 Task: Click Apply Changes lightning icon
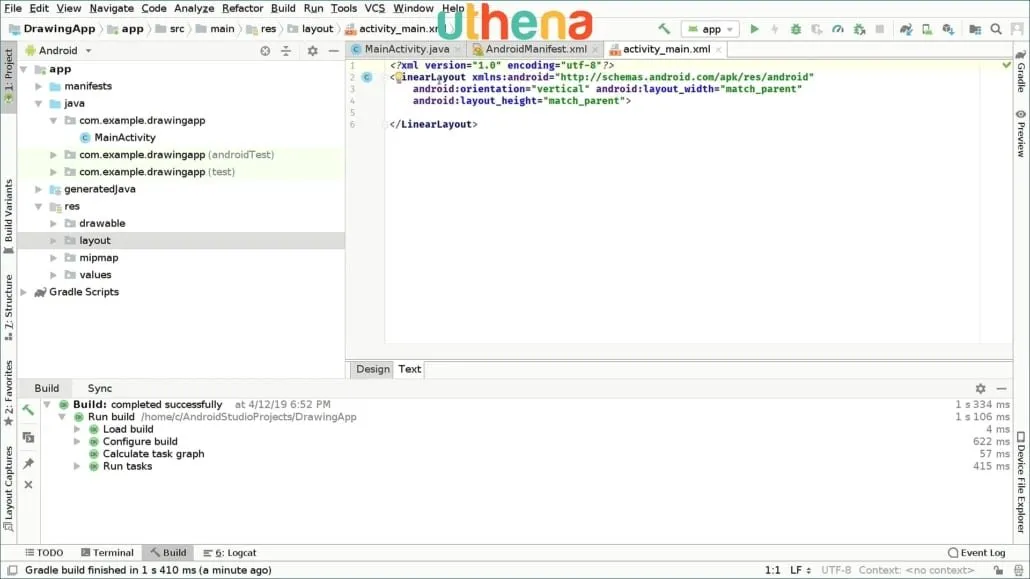[x=774, y=29]
